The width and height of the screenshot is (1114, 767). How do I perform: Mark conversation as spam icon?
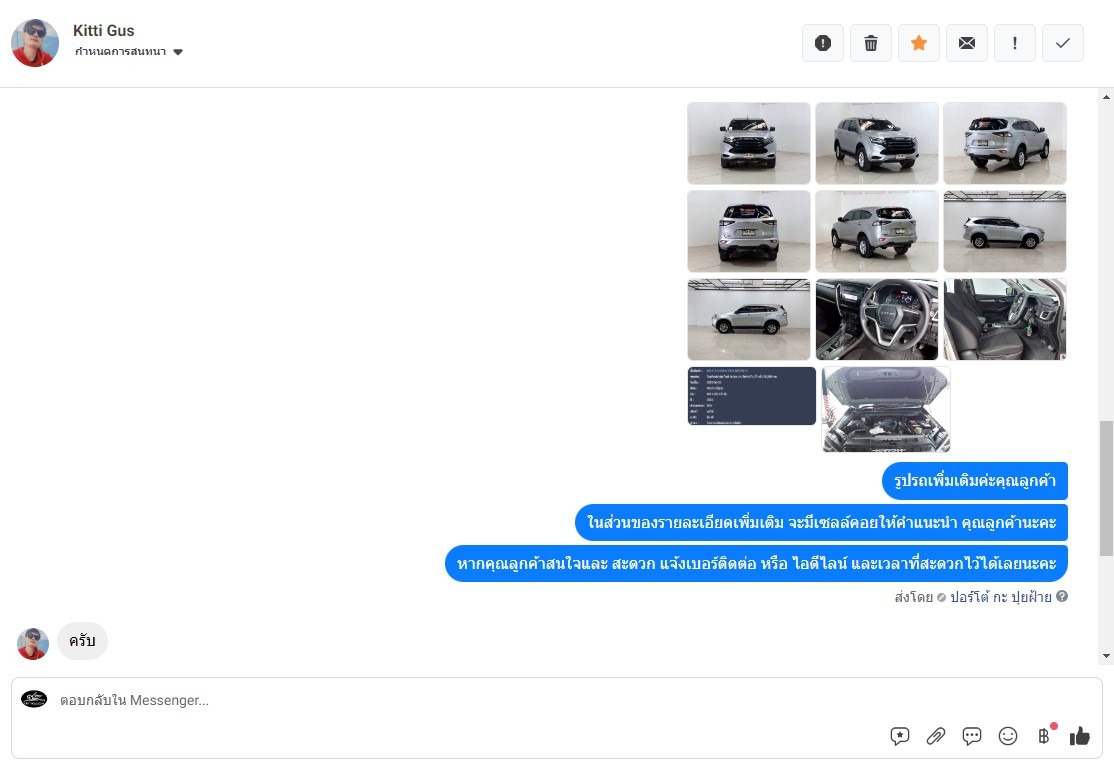click(823, 43)
